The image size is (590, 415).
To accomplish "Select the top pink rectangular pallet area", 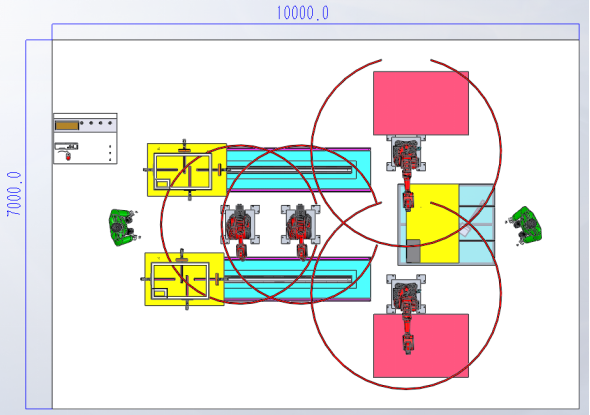I will [x=421, y=103].
